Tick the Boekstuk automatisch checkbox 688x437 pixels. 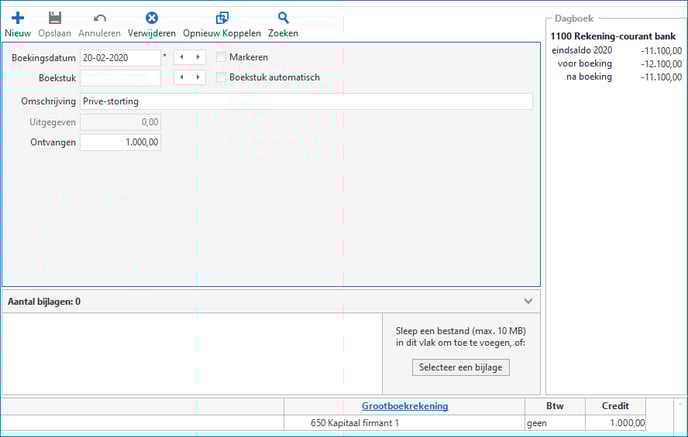(221, 78)
